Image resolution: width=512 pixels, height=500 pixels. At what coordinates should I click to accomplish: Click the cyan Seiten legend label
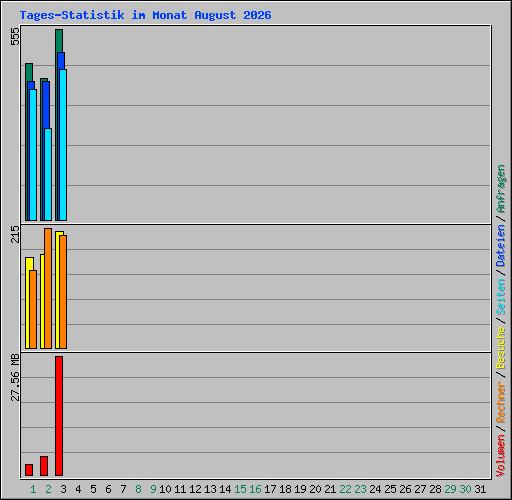[501, 297]
